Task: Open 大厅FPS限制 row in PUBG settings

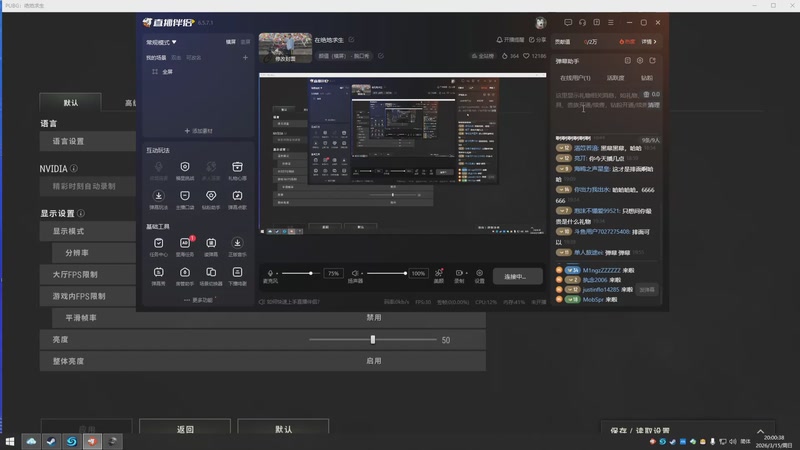Action: pos(88,274)
